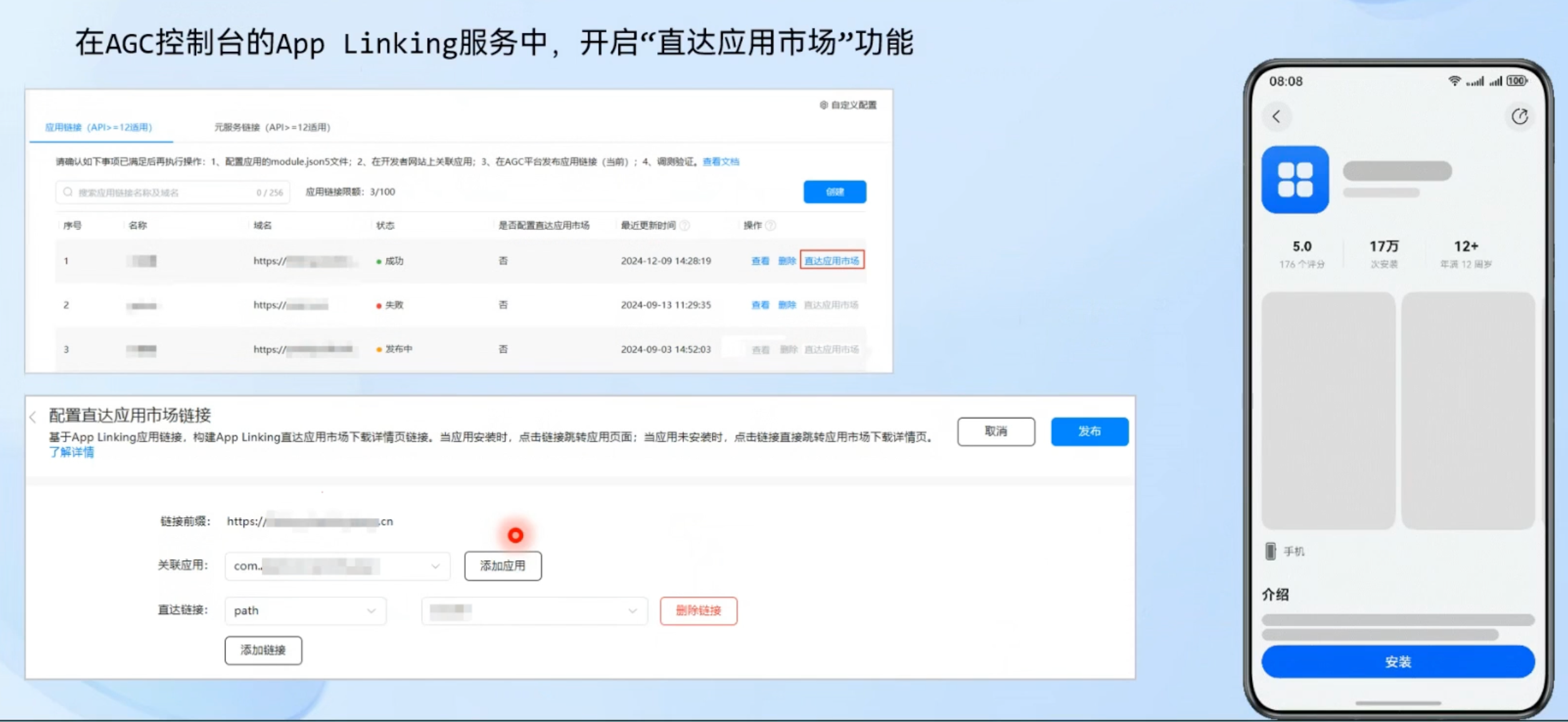Expand the path value dropdown beside 删除链接

click(632, 611)
